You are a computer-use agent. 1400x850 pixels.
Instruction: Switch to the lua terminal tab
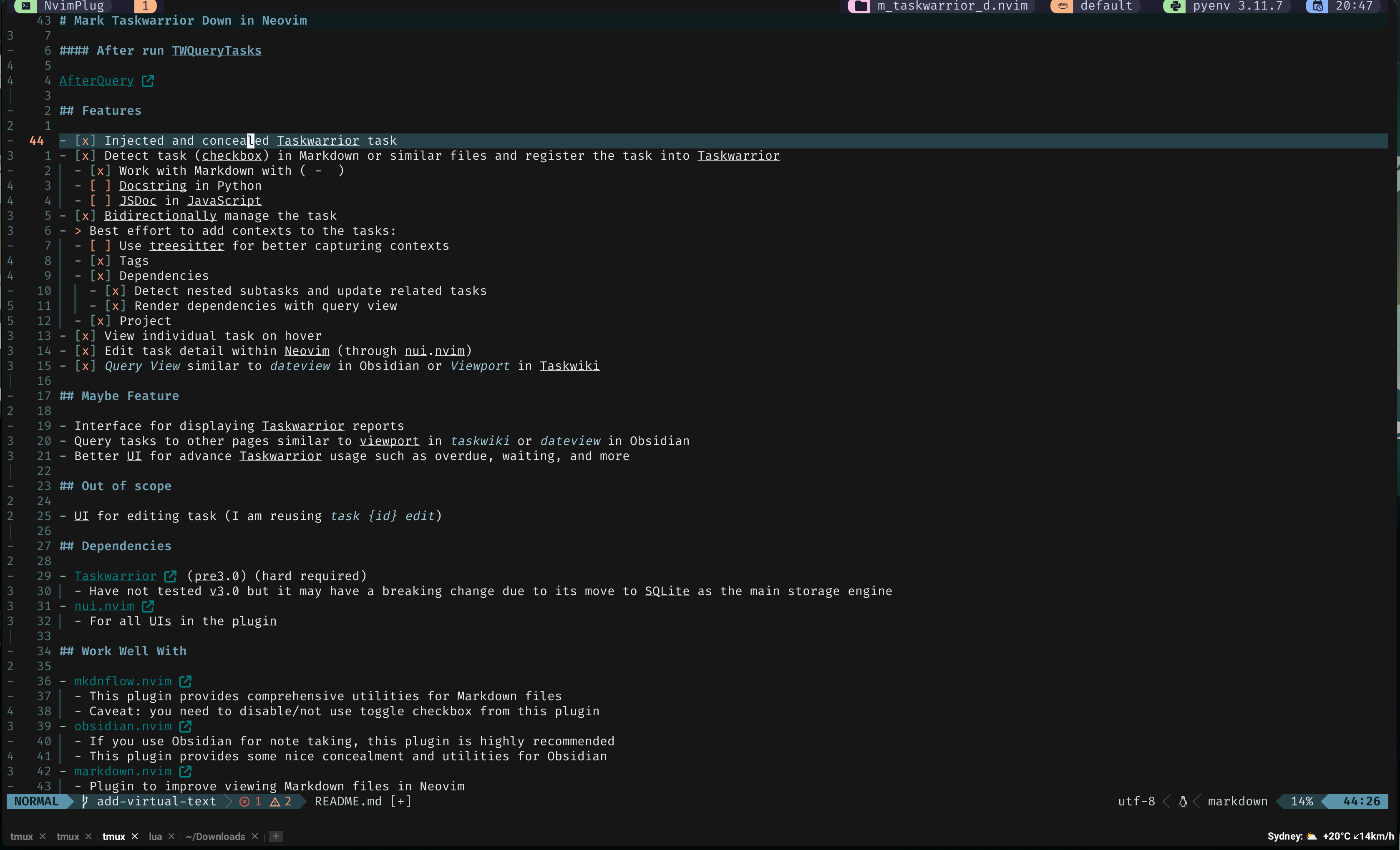155,836
